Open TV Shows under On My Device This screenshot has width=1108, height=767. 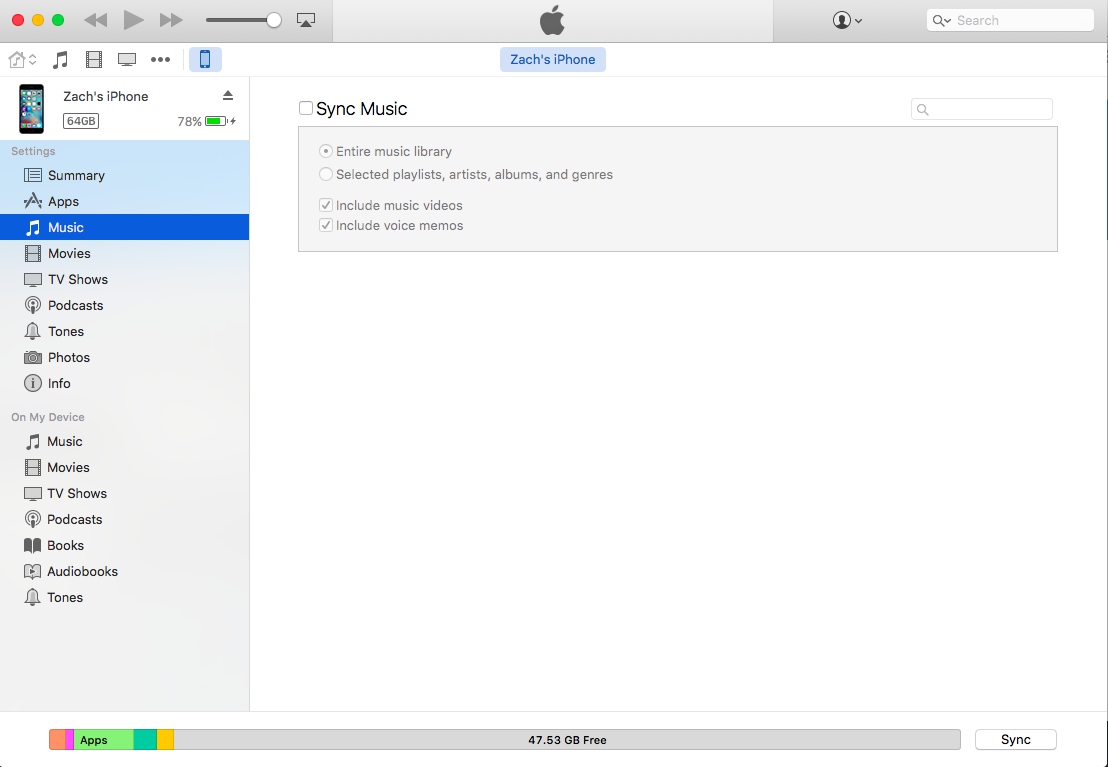click(x=124, y=493)
